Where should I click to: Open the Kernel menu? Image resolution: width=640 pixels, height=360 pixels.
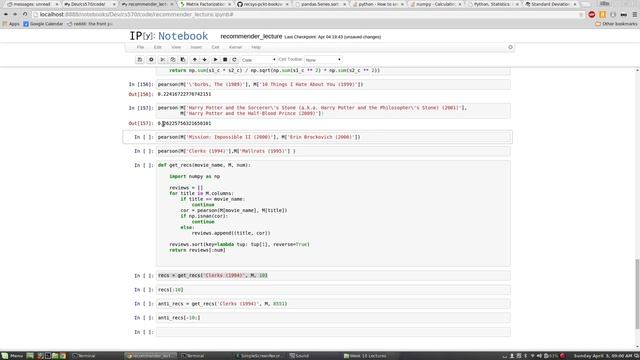click(235, 47)
